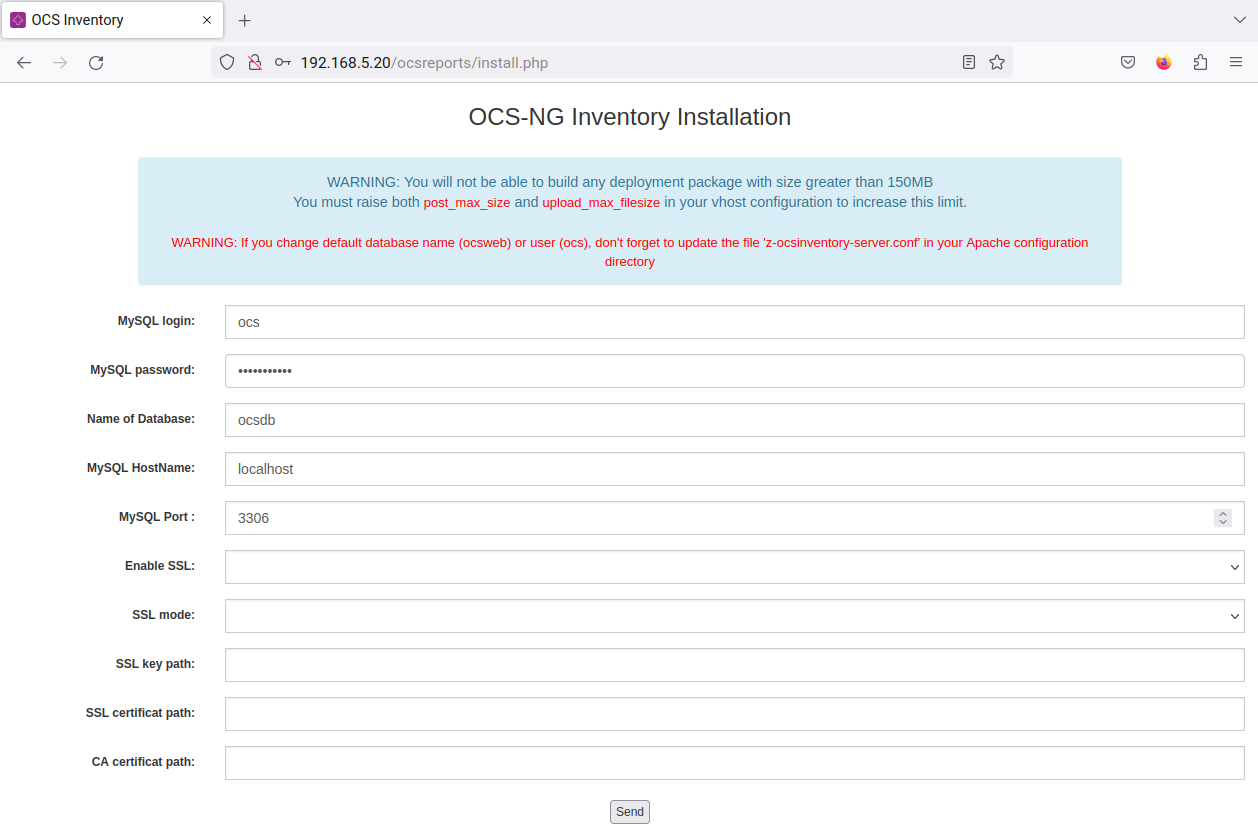Click the MySQL password field
The width and height of the screenshot is (1258, 837).
[734, 371]
